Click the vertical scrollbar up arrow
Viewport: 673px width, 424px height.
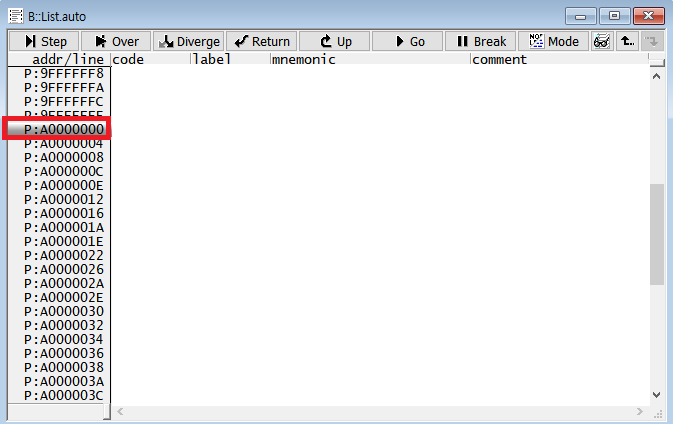click(x=656, y=76)
